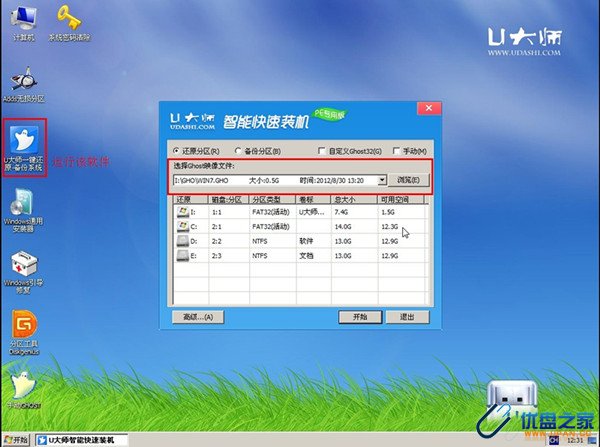This screenshot has width=600, height=447.
Task: Expand the Ghost image file dropdown
Action: coord(382,180)
